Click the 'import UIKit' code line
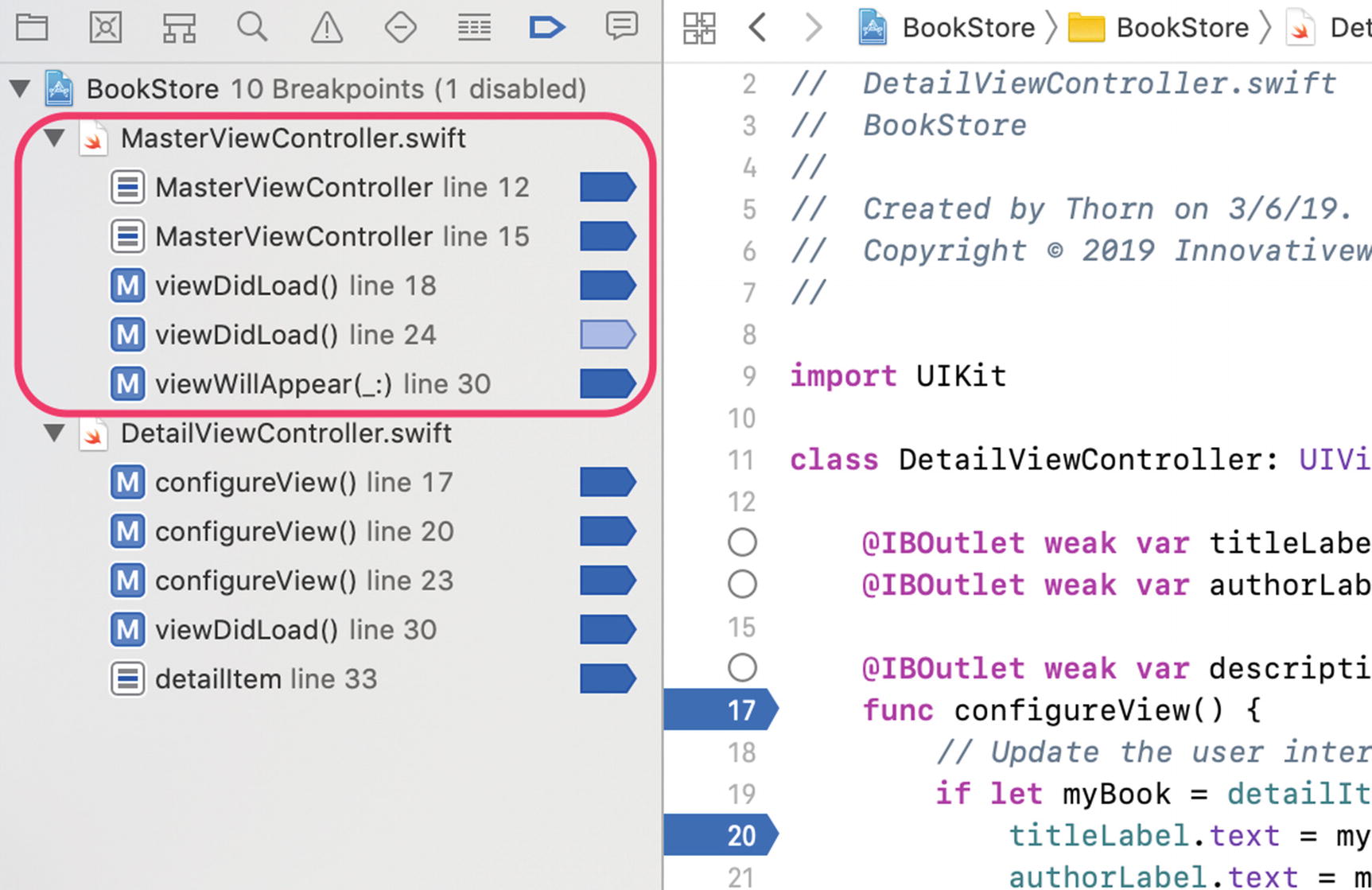The height and width of the screenshot is (890, 1372). coord(898,375)
